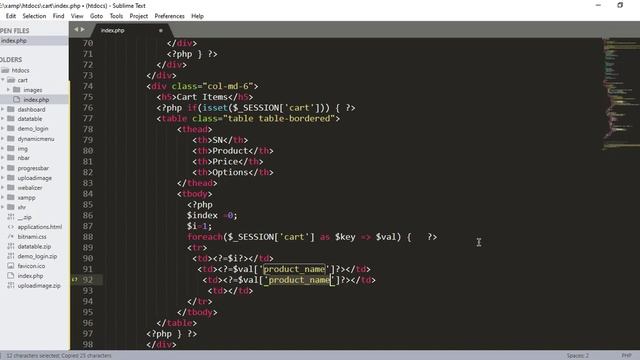Click the forward tab navigation arrow
640x360 pixels.
[x=83, y=29]
